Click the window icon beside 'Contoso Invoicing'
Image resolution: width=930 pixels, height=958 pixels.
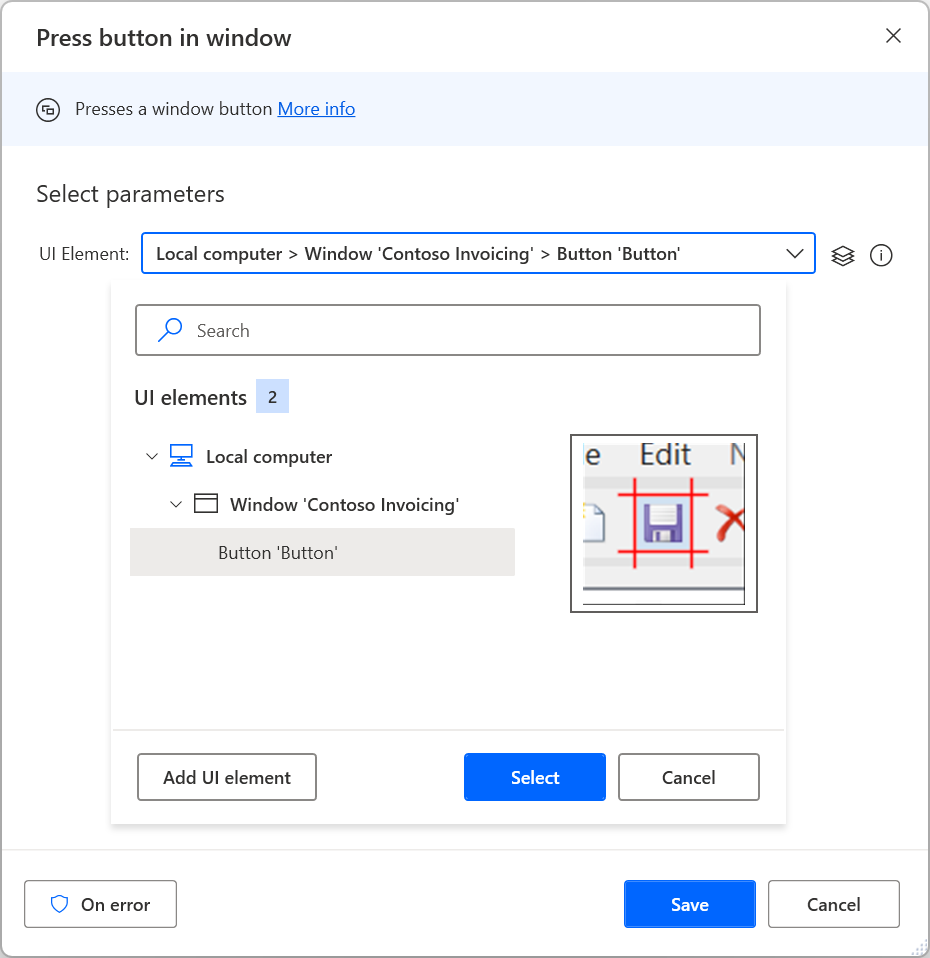click(x=206, y=504)
